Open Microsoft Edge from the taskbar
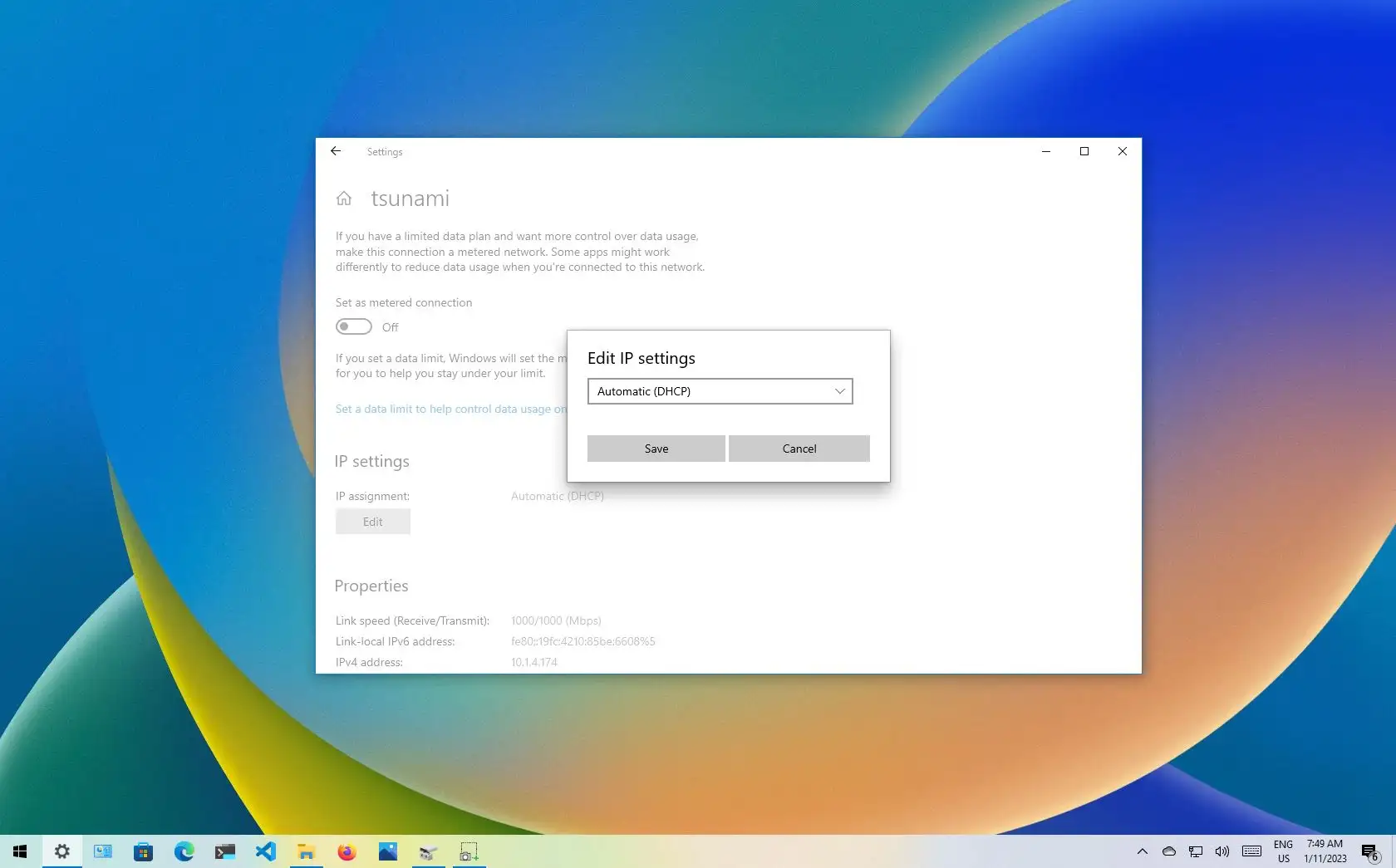 point(184,851)
